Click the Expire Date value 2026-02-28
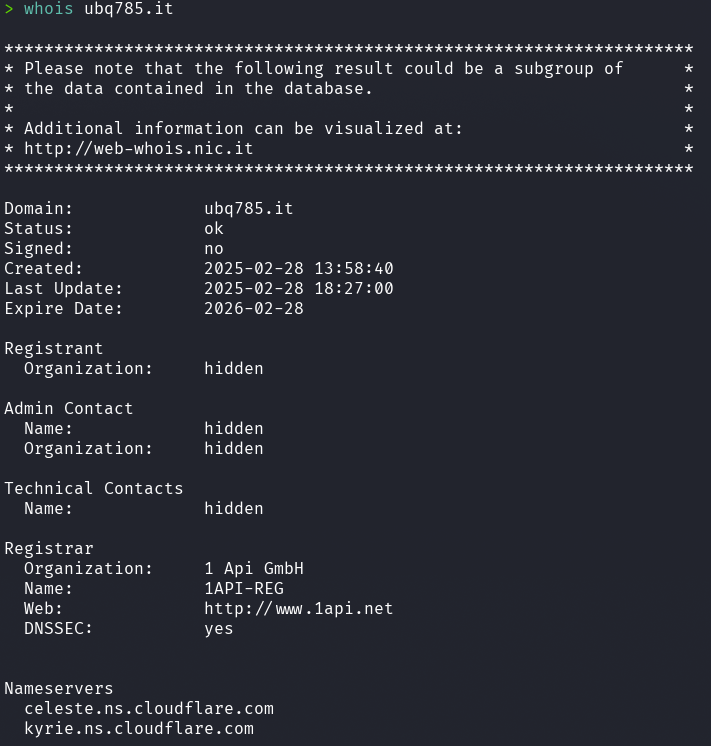This screenshot has width=711, height=746. [253, 308]
